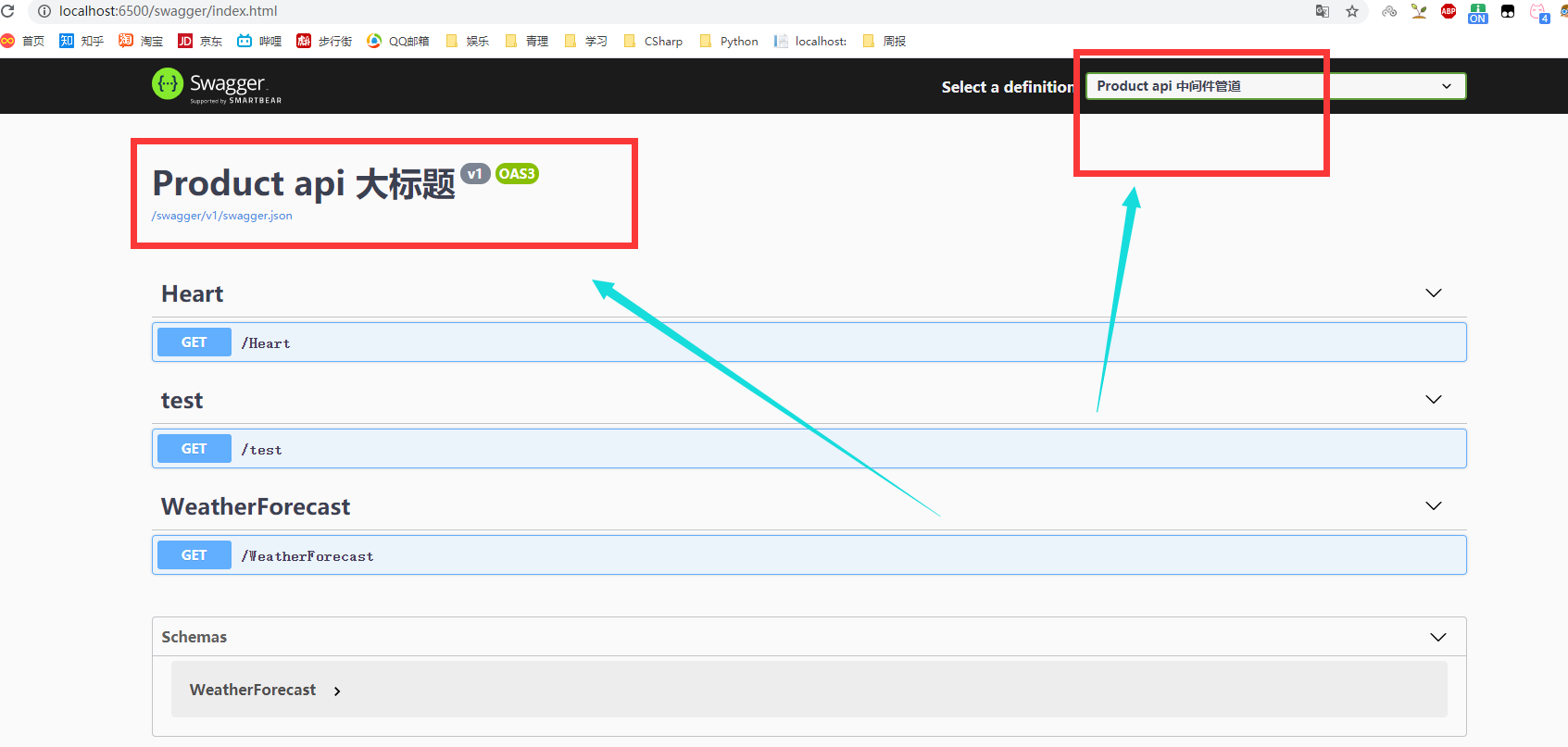The width and height of the screenshot is (1568, 747).
Task: Open the 娱乐 bookmark folder
Action: (468, 41)
